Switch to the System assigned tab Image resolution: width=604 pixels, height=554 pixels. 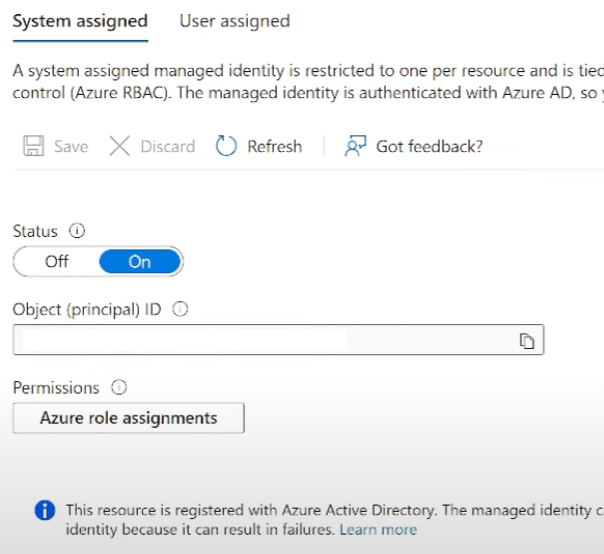click(80, 21)
